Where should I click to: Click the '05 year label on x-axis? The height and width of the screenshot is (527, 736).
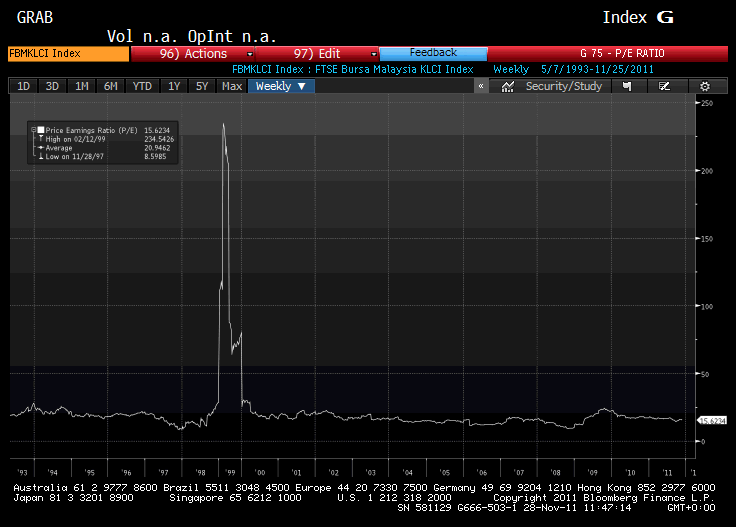[x=444, y=473]
